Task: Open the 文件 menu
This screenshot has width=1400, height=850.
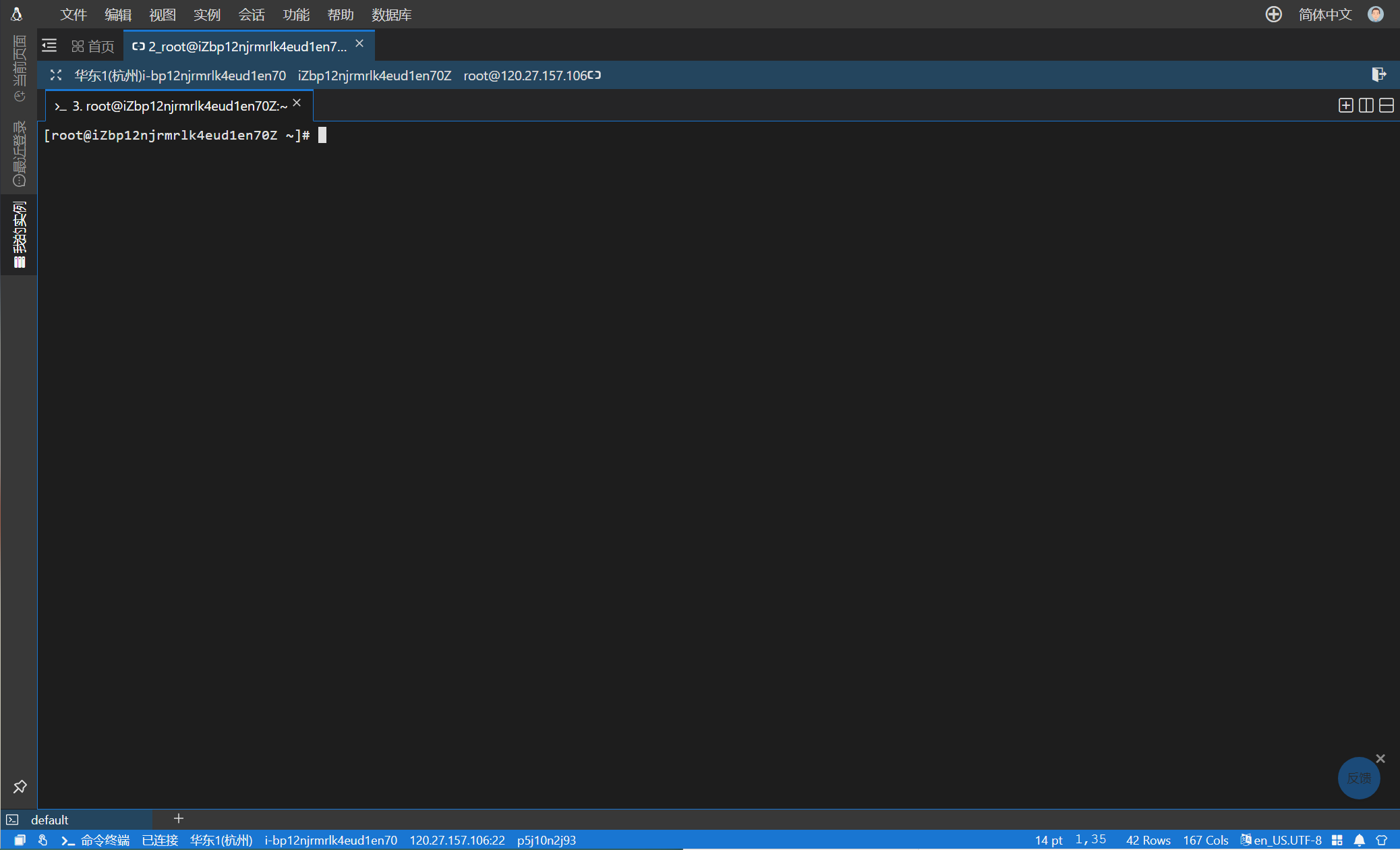Action: 74,14
